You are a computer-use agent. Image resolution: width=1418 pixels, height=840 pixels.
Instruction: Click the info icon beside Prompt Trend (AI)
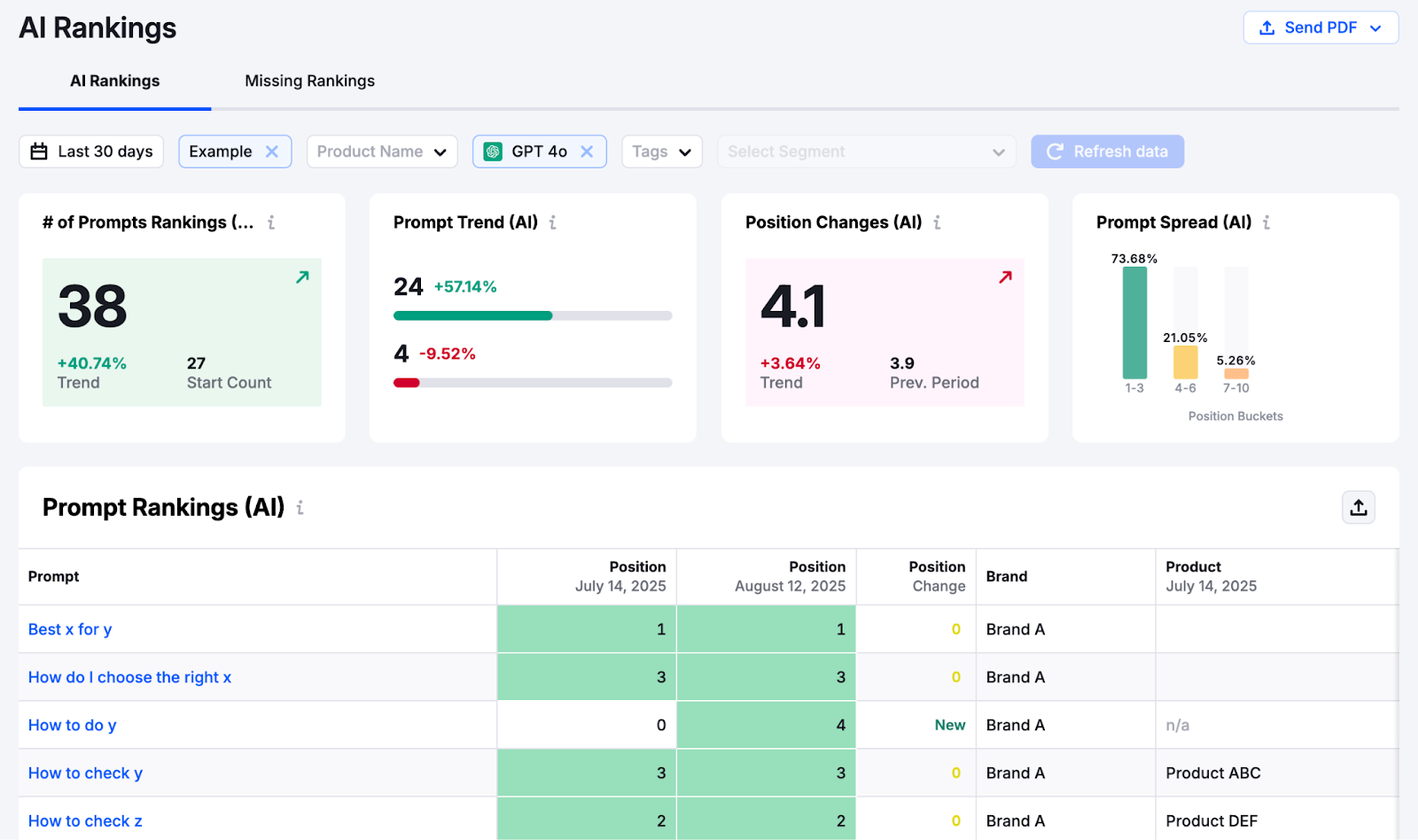554,223
